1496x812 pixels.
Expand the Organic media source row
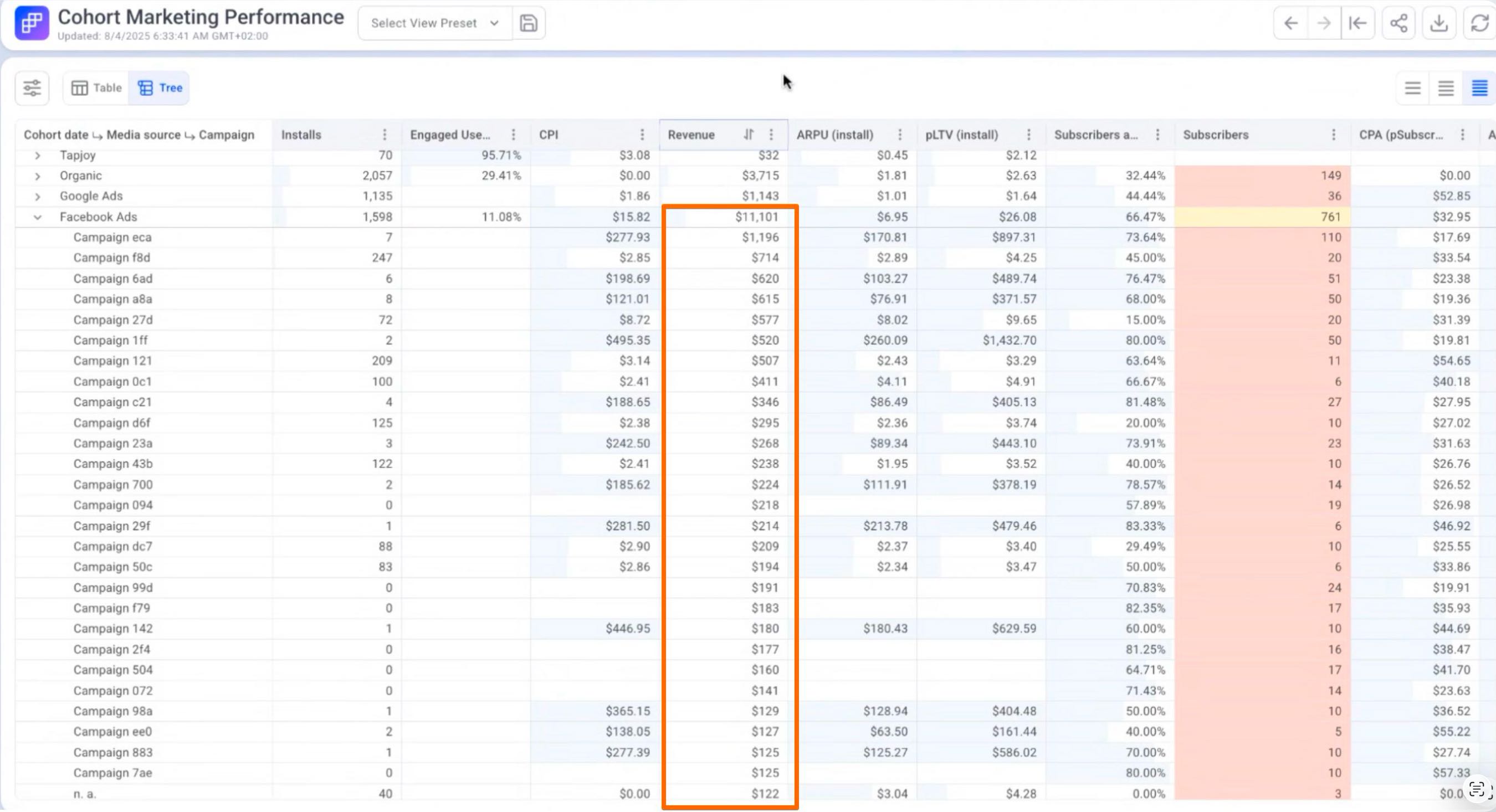coord(37,176)
